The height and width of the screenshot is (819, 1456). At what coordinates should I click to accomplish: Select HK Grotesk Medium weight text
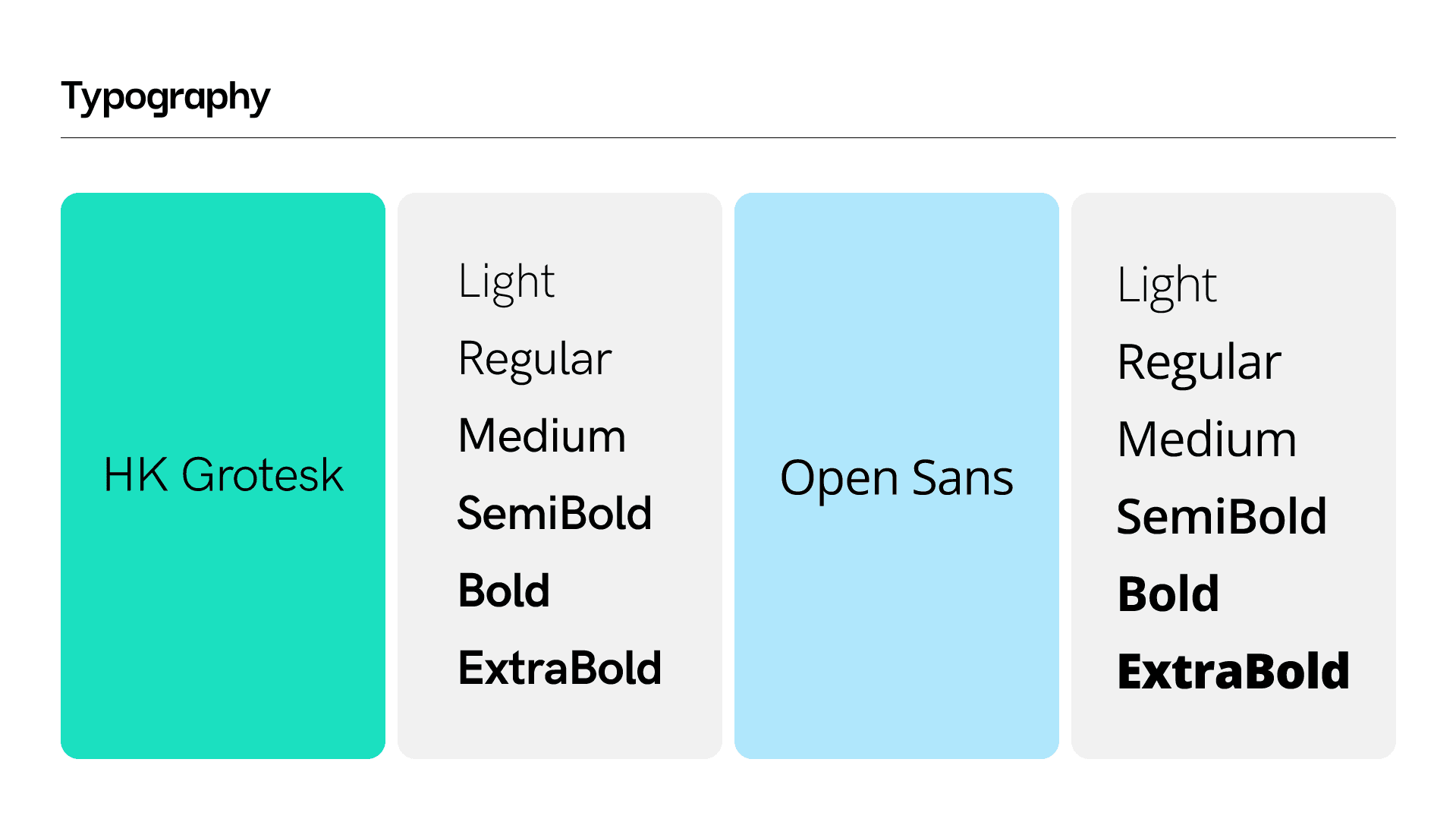click(x=542, y=436)
